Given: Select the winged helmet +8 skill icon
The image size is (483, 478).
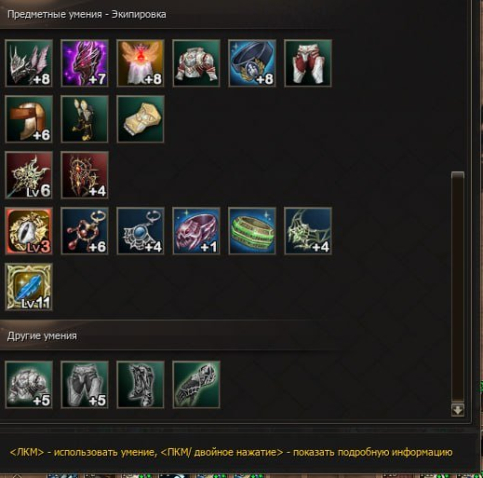Looking at the screenshot, I should click(x=29, y=63).
